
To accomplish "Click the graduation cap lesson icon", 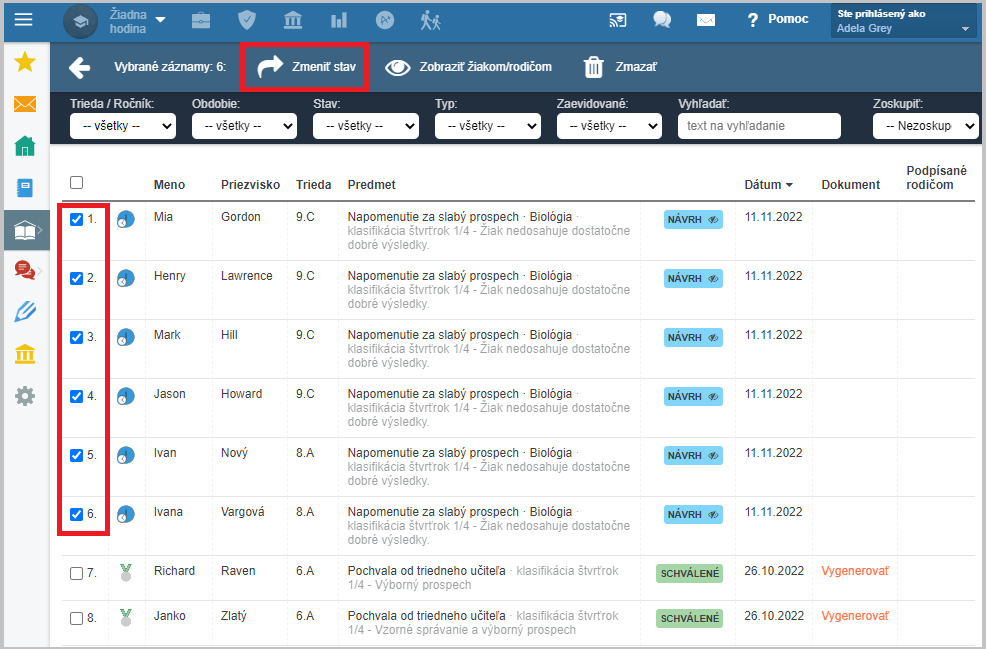I will (x=80, y=21).
